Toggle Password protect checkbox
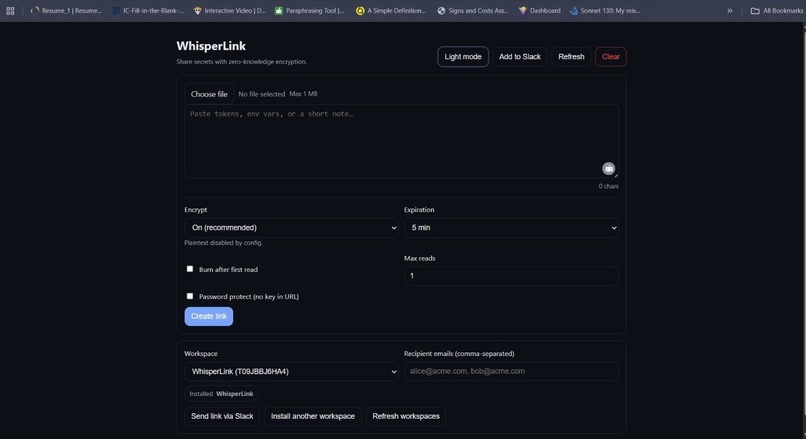 [x=190, y=296]
